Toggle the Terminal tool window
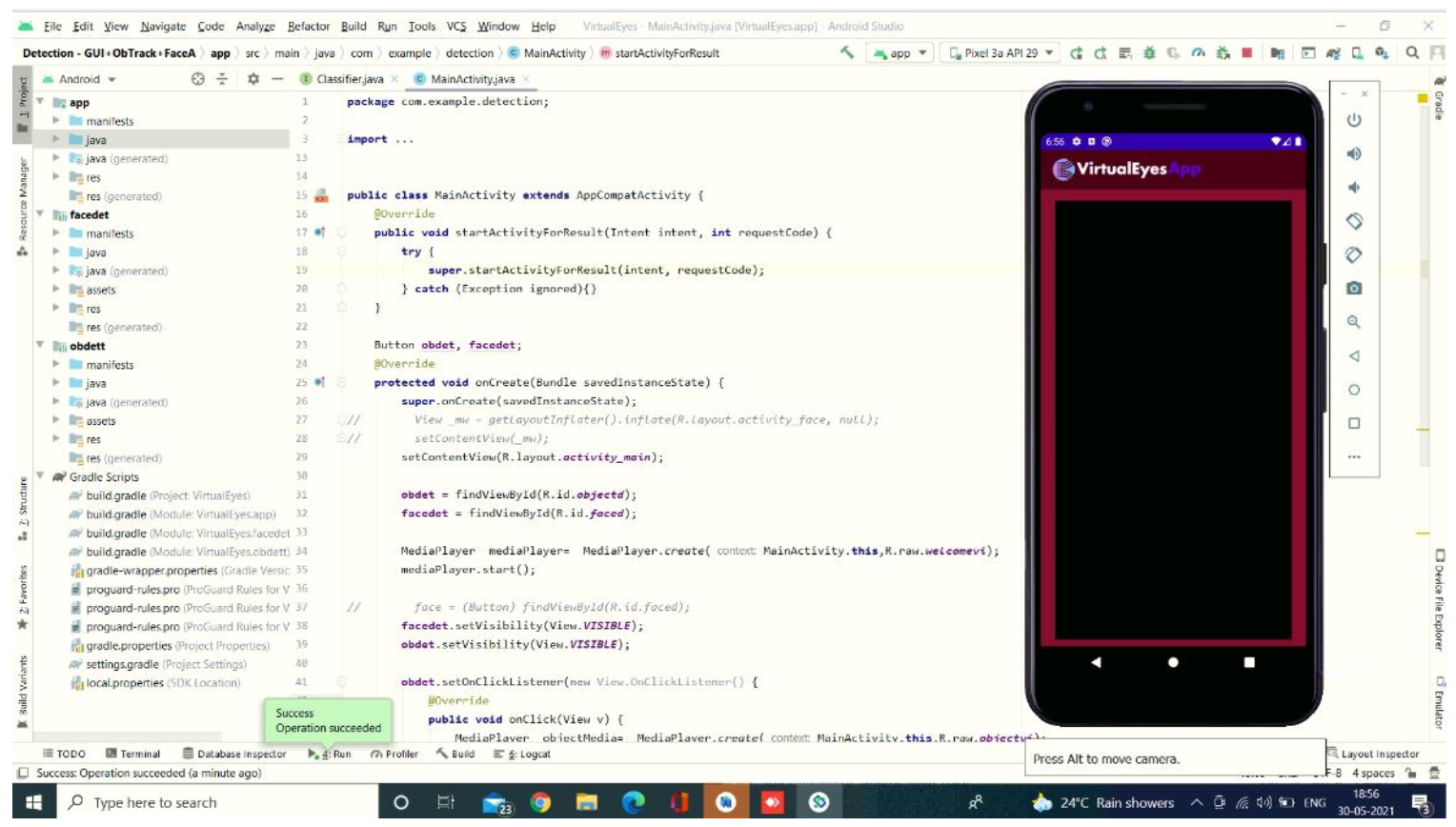Screen dimensions: 1456x827 point(133,754)
